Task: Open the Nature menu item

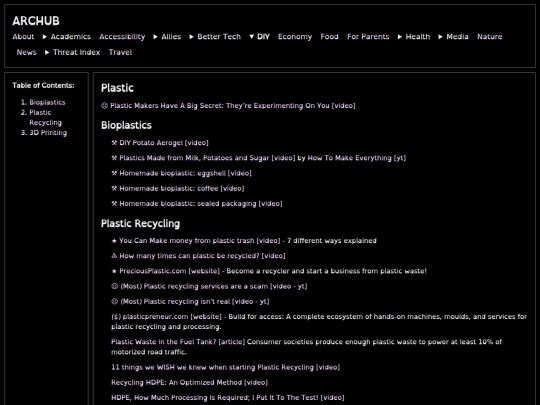Action: [489, 37]
